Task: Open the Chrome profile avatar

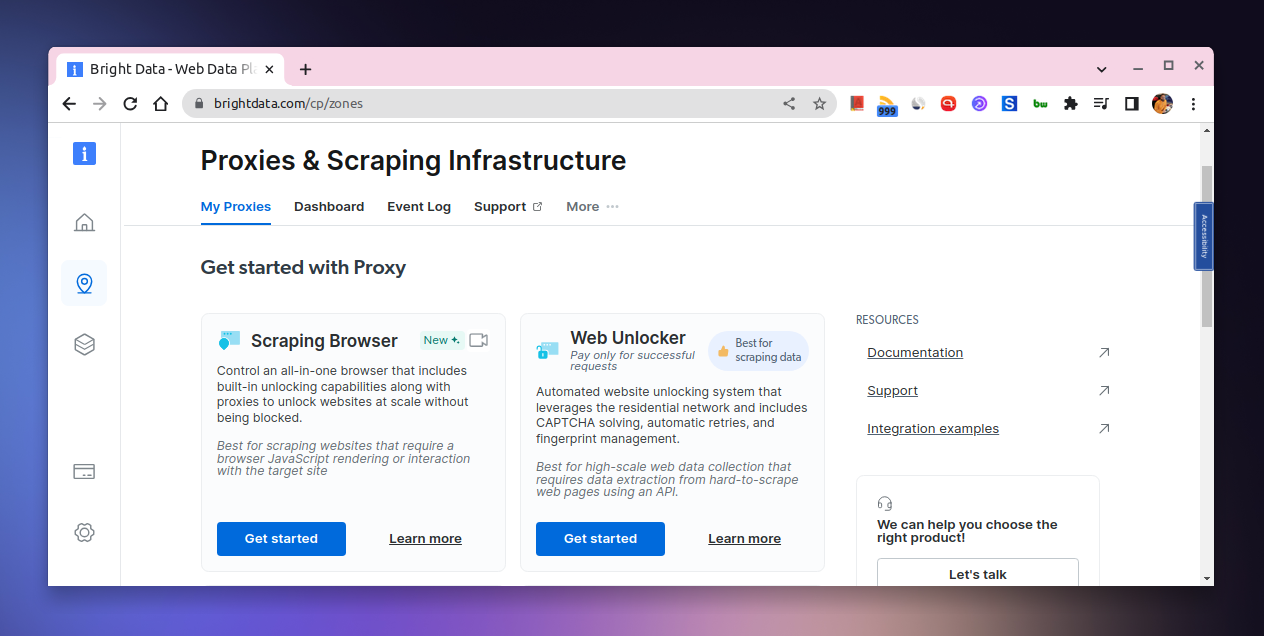Action: (x=1162, y=103)
